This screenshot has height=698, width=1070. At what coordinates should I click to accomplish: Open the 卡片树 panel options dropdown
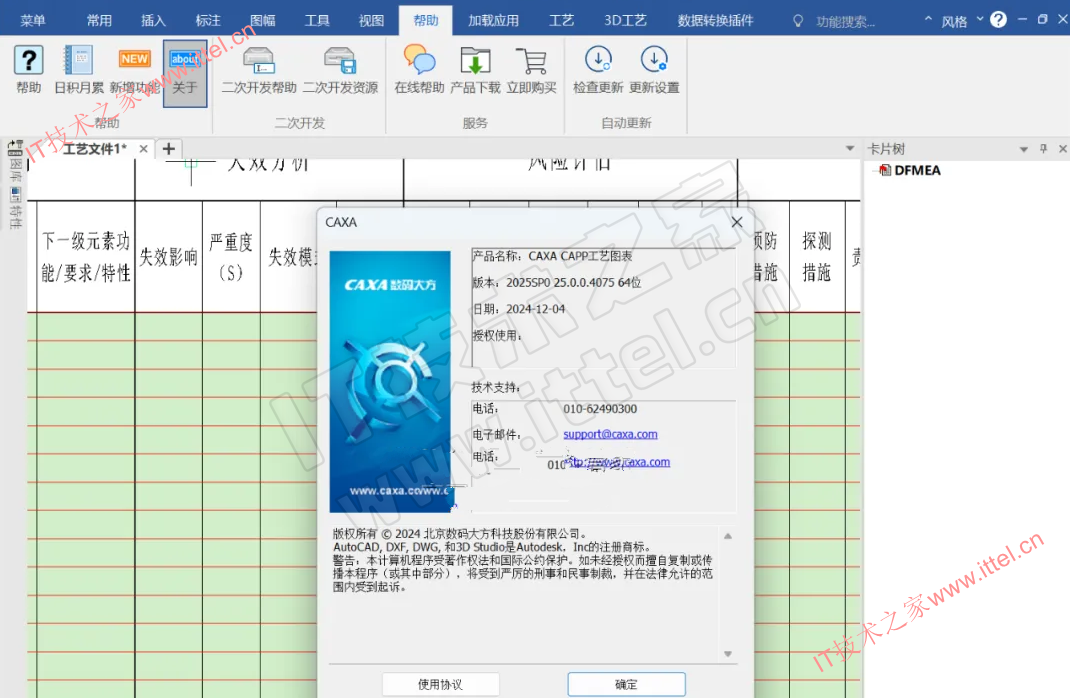point(1023,149)
